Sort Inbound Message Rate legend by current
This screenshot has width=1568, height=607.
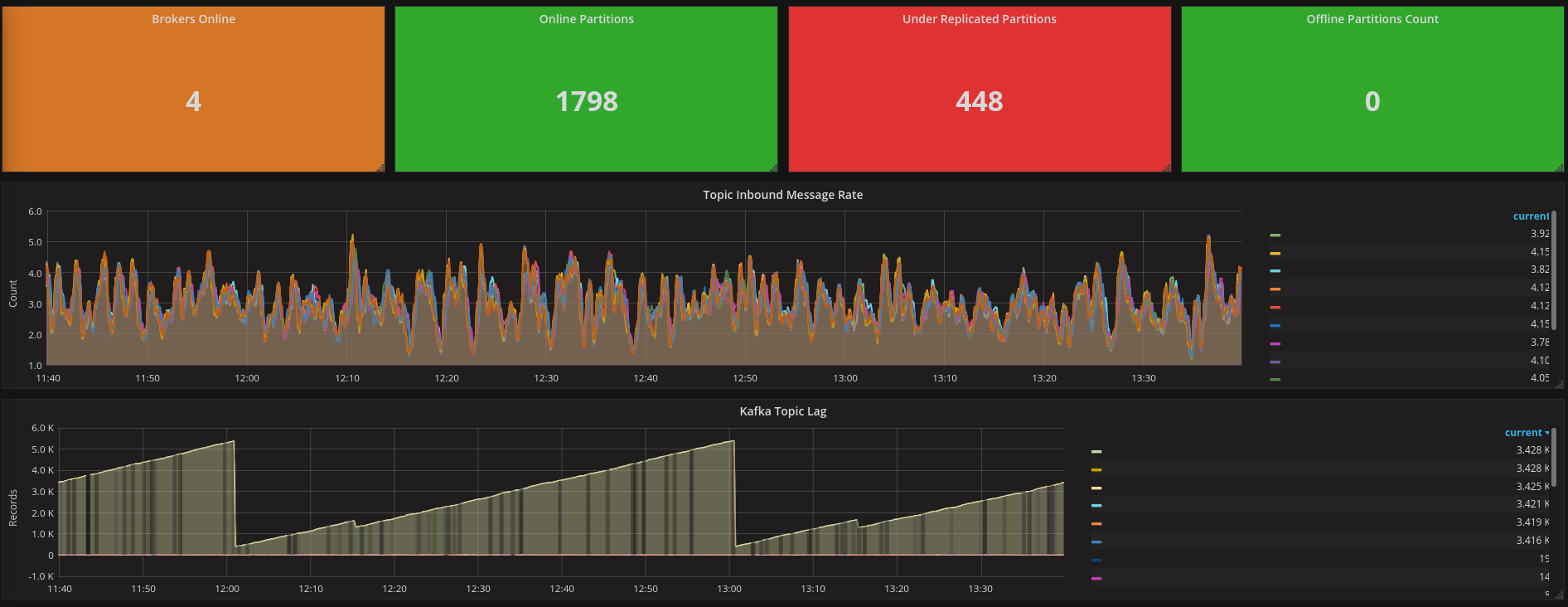tap(1531, 216)
